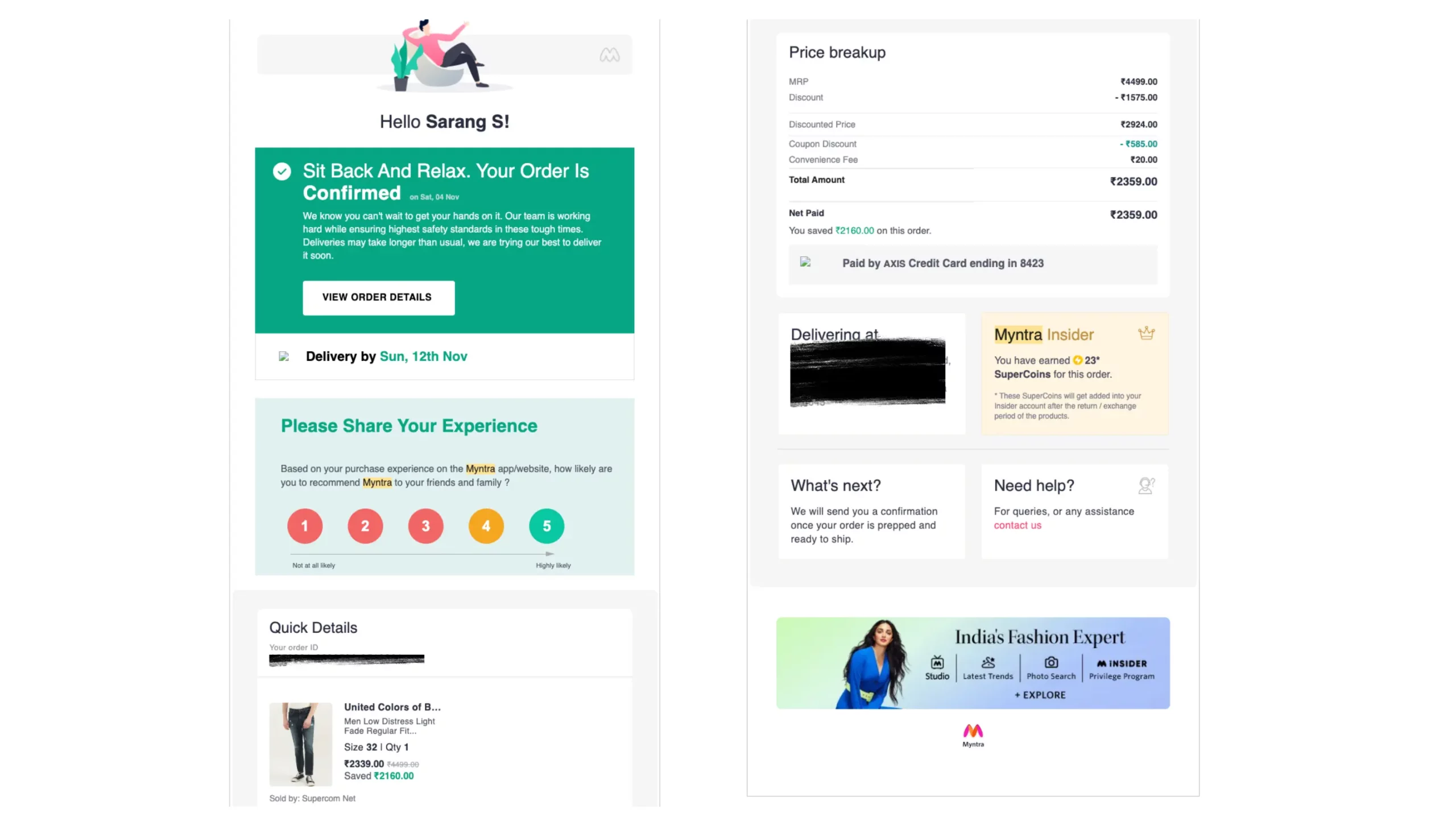Click the Photo Search icon in banner

[x=1050, y=662]
